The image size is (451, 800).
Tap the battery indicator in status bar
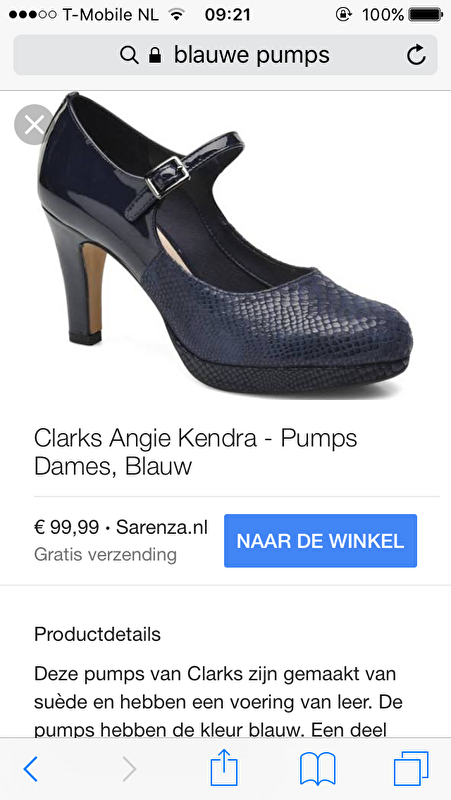tap(425, 15)
